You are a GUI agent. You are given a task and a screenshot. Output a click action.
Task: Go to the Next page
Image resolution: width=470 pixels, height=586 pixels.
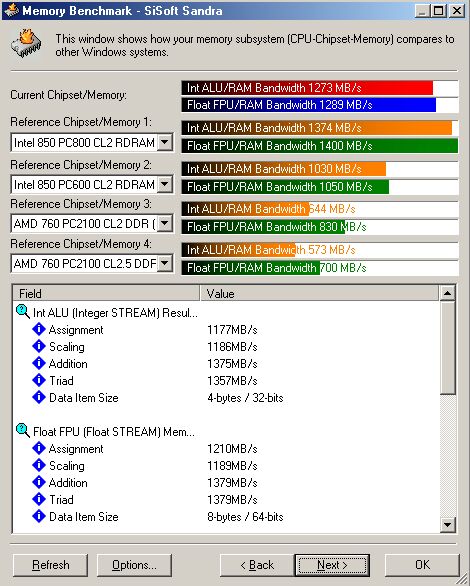[332, 565]
